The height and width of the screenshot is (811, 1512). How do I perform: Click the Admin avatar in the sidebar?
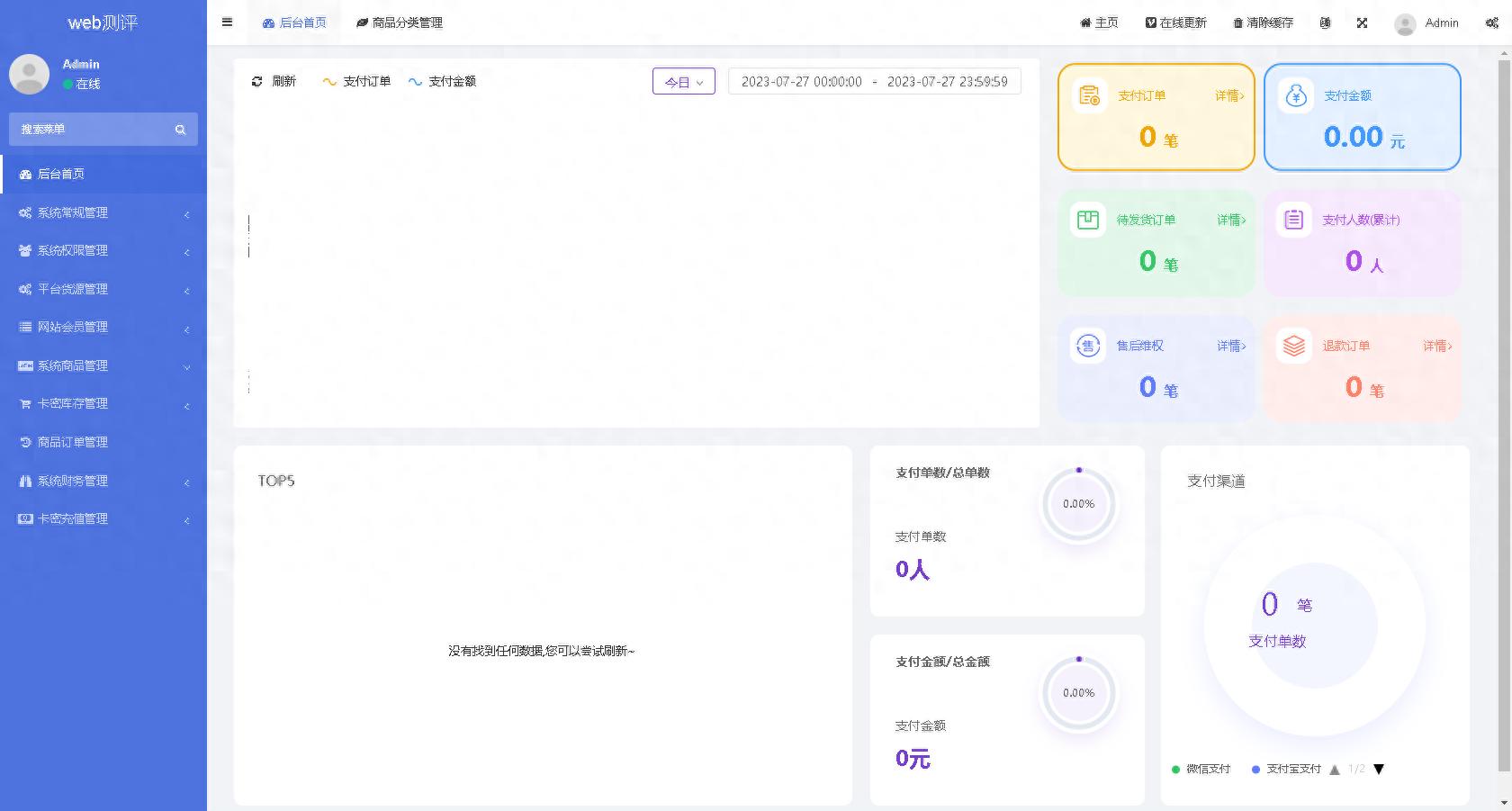[29, 74]
